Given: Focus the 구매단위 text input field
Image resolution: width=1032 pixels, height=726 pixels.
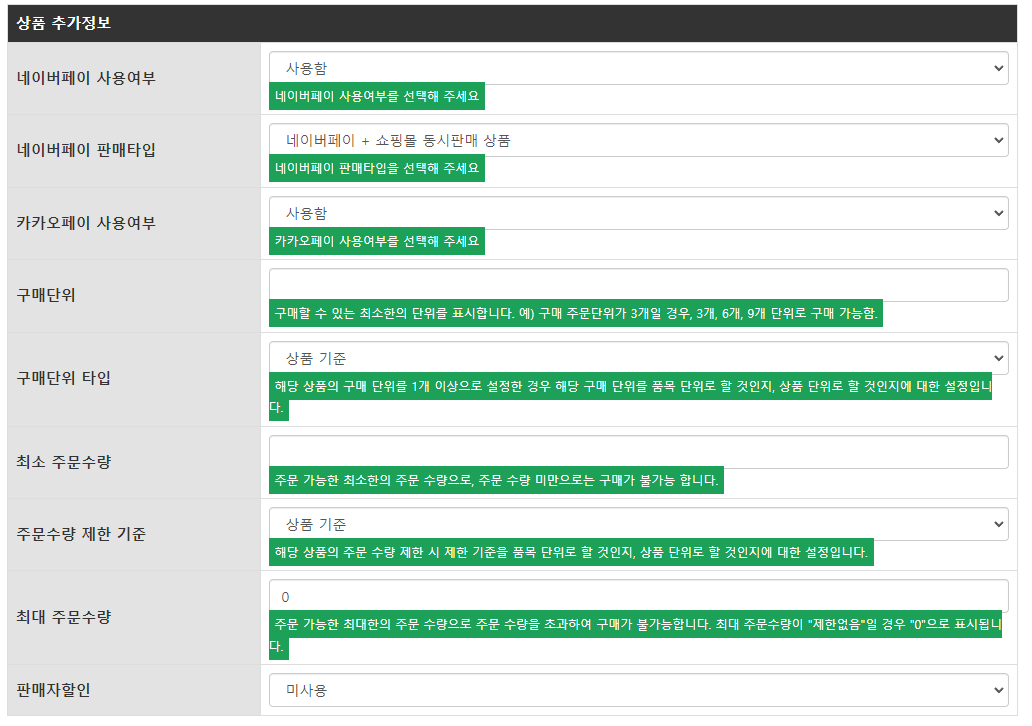Looking at the screenshot, I should coord(638,285).
